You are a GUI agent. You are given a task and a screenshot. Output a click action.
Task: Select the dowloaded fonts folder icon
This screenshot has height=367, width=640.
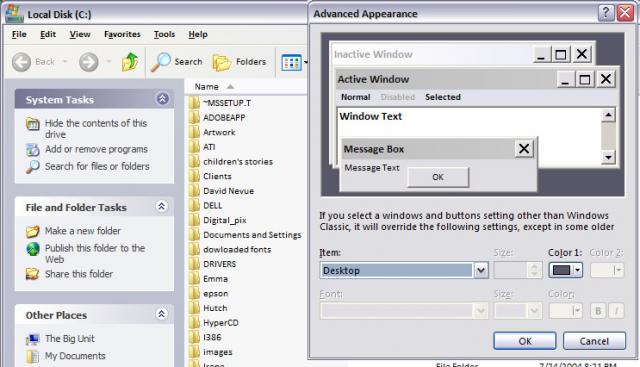pos(194,249)
